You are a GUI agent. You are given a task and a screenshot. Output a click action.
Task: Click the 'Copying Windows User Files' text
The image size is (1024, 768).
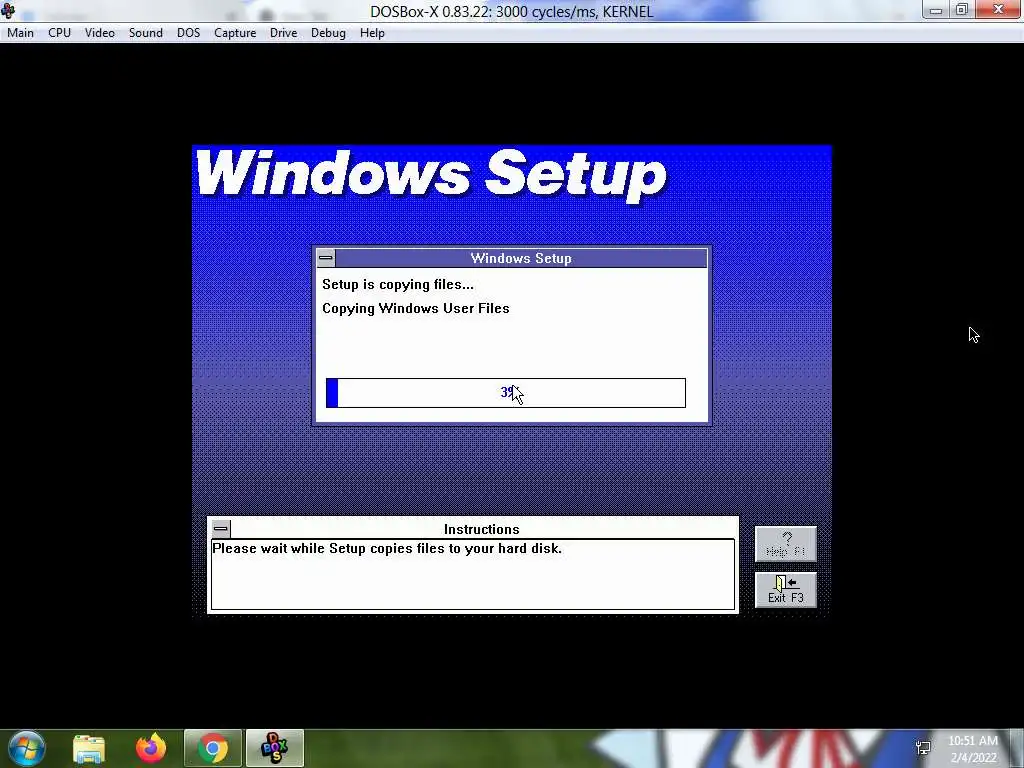coord(415,308)
